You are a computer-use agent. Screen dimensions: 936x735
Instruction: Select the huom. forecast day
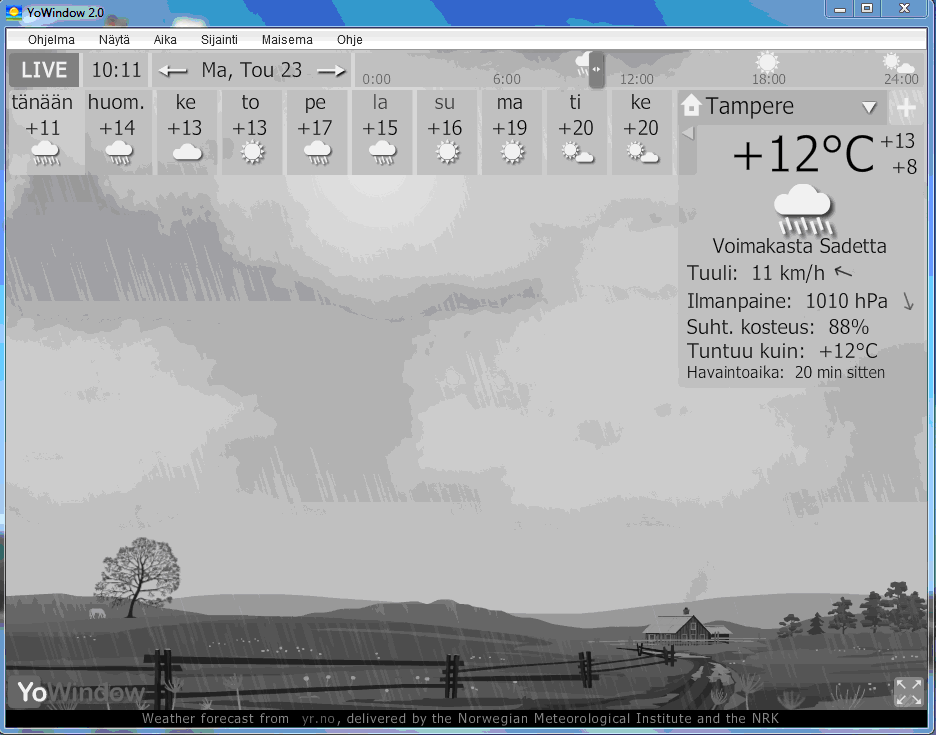click(118, 133)
